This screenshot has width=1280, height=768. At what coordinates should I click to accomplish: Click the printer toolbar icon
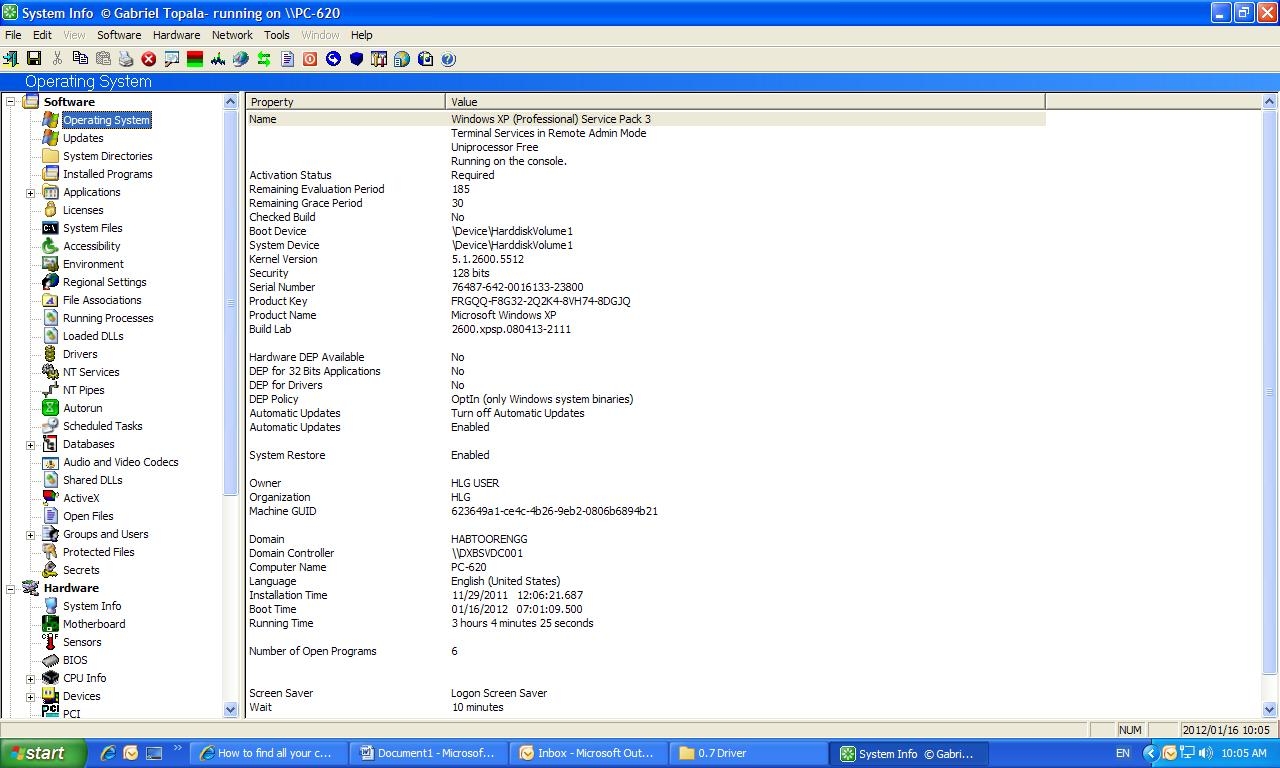pyautogui.click(x=126, y=59)
